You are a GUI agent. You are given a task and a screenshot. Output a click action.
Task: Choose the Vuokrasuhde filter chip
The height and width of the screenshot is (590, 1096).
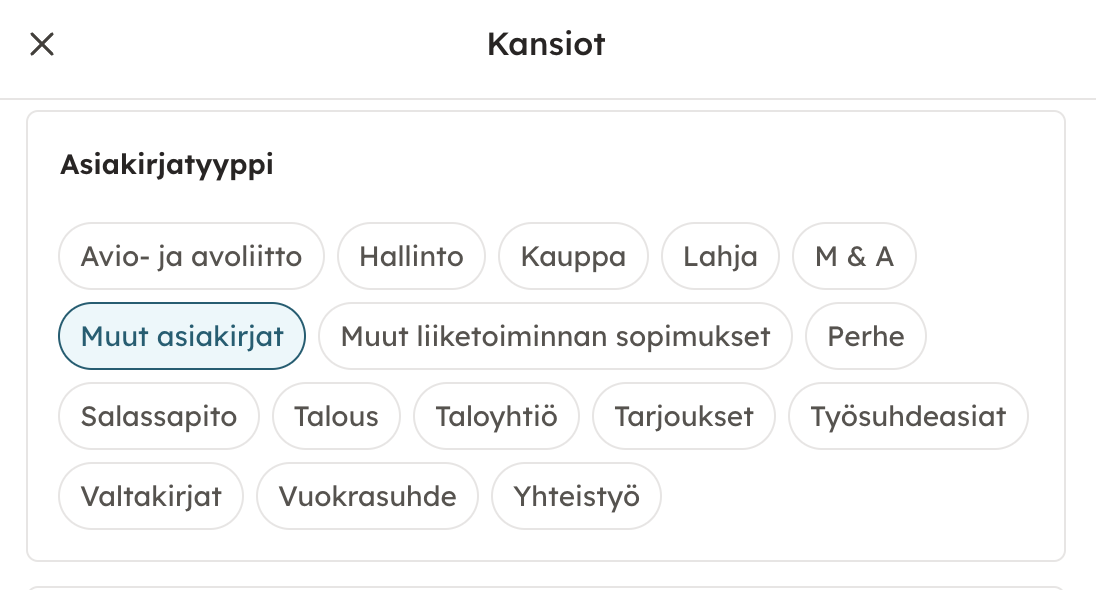click(x=367, y=496)
